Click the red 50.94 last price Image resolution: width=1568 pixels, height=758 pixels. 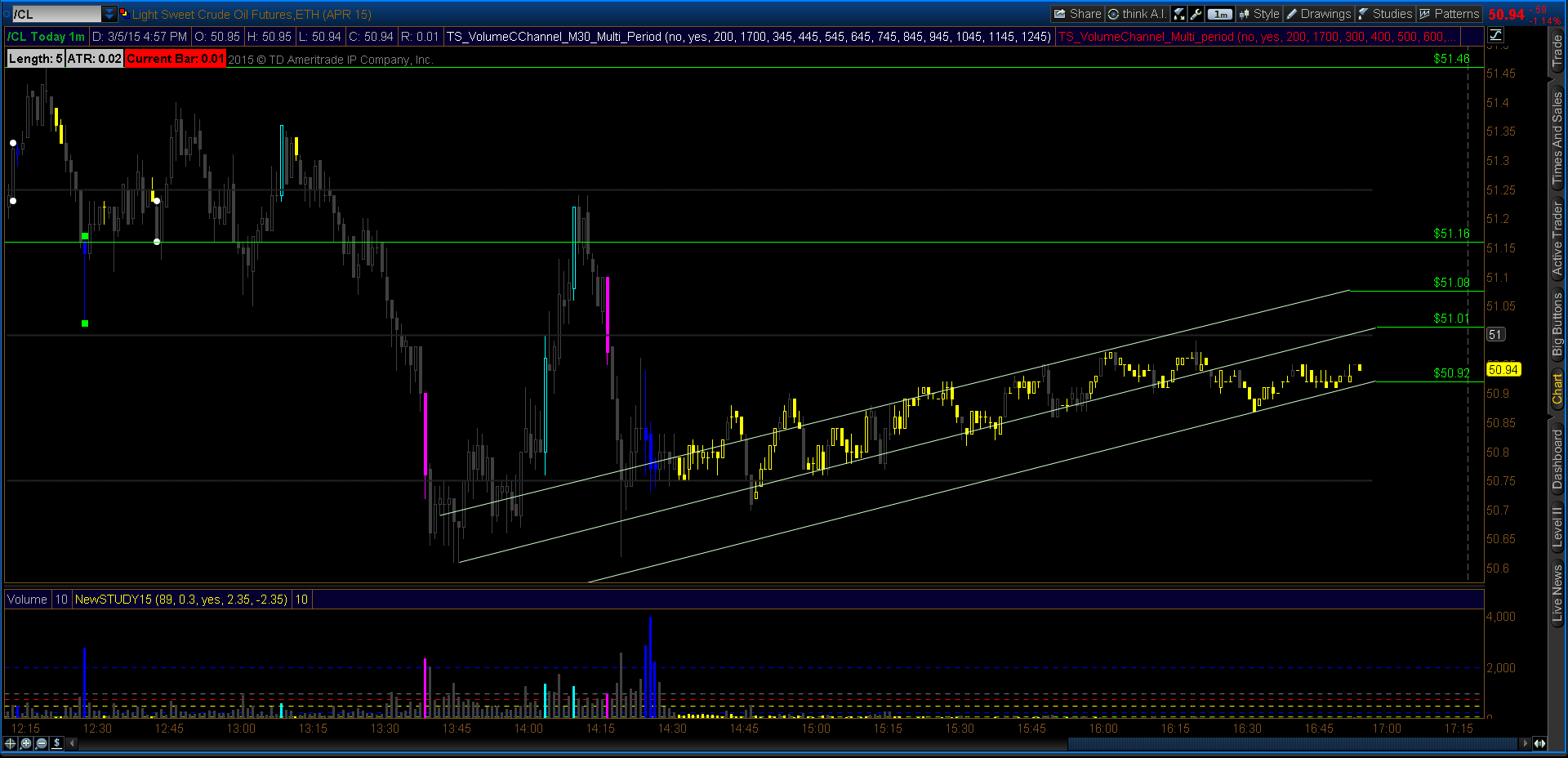click(x=1506, y=15)
